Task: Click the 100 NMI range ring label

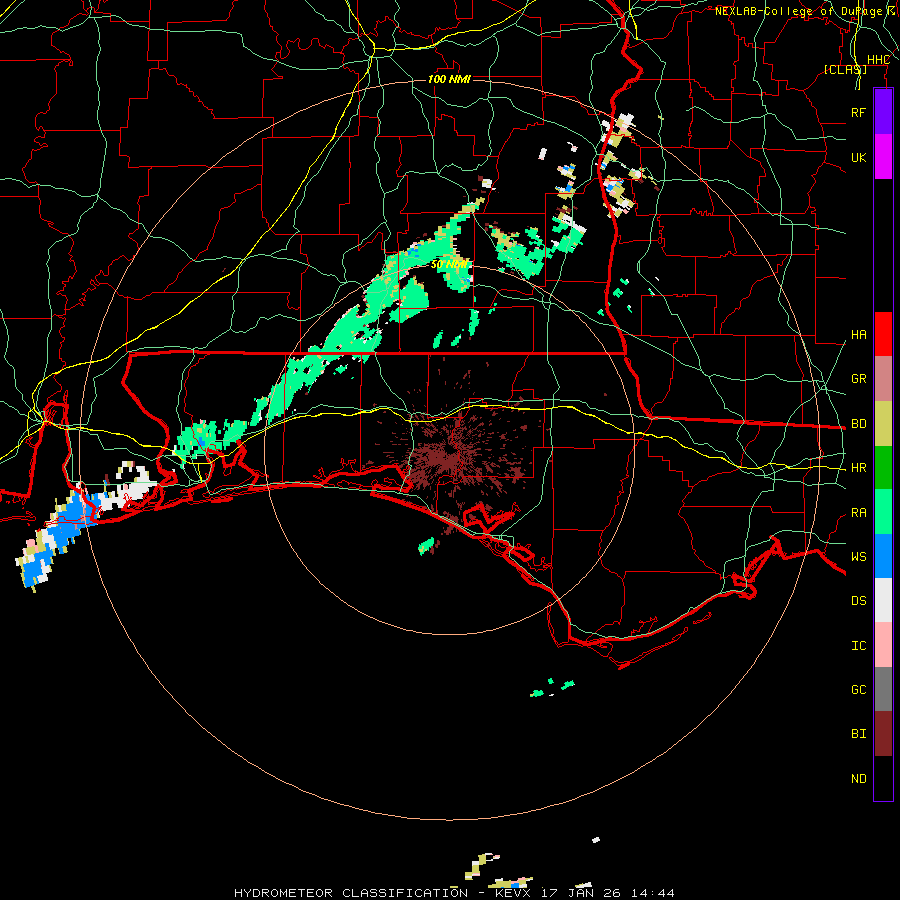Action: [449, 79]
